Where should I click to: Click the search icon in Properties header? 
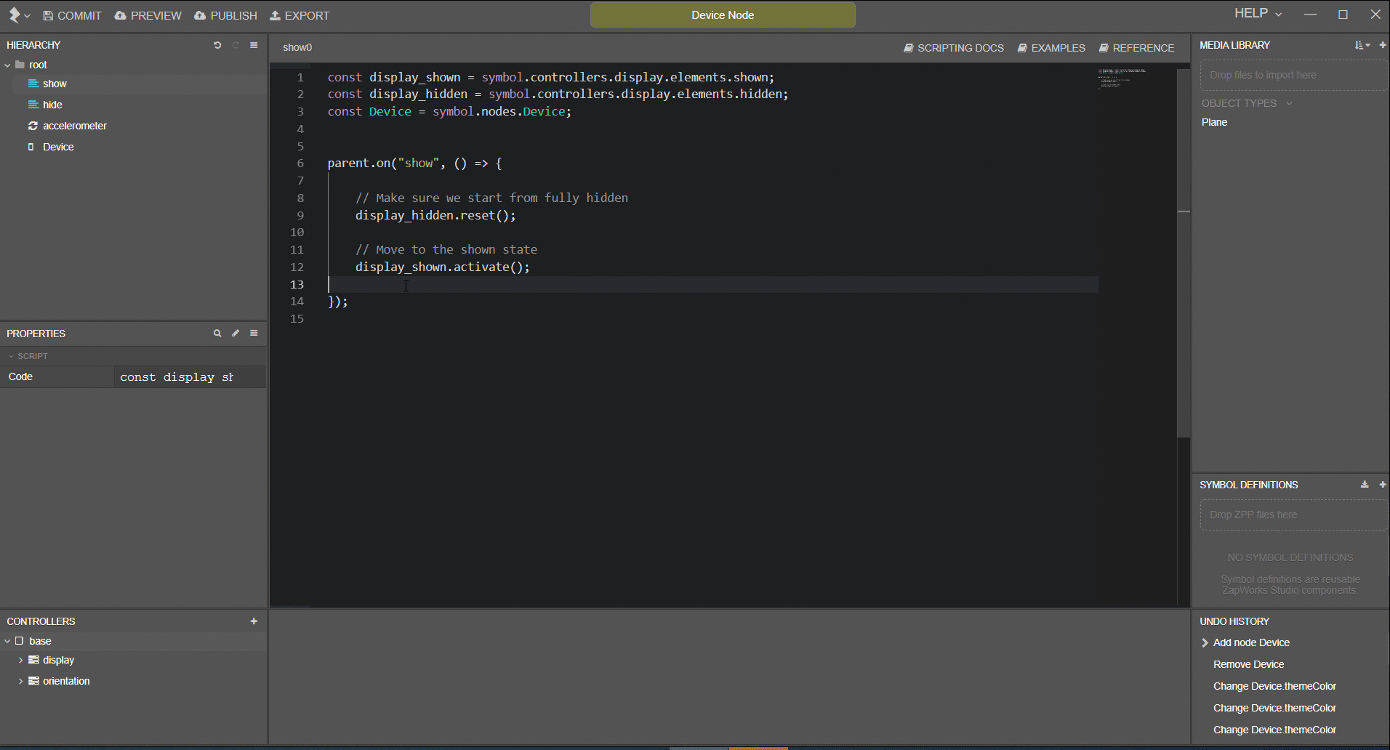[217, 333]
